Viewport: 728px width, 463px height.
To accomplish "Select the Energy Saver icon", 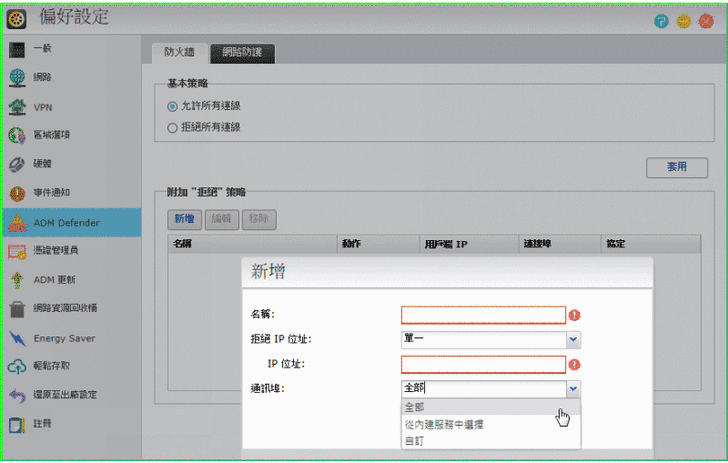I will [18, 339].
